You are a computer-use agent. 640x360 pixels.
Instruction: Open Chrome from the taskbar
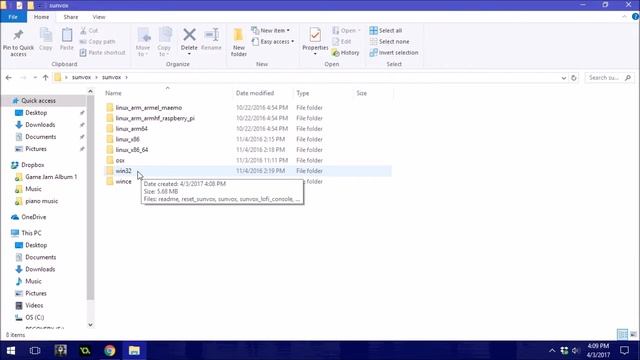pyautogui.click(x=109, y=350)
